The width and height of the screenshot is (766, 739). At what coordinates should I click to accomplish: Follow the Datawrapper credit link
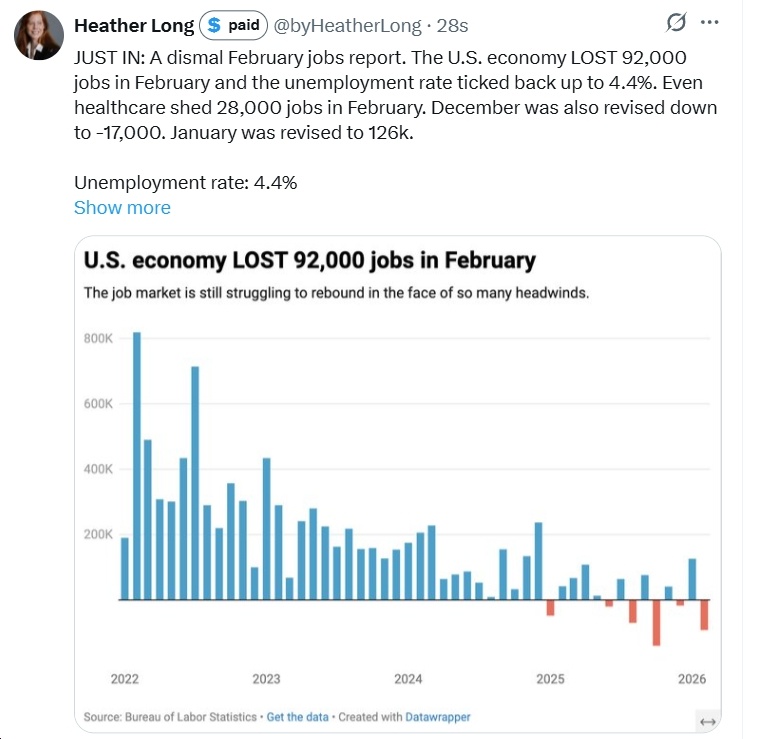pos(436,717)
